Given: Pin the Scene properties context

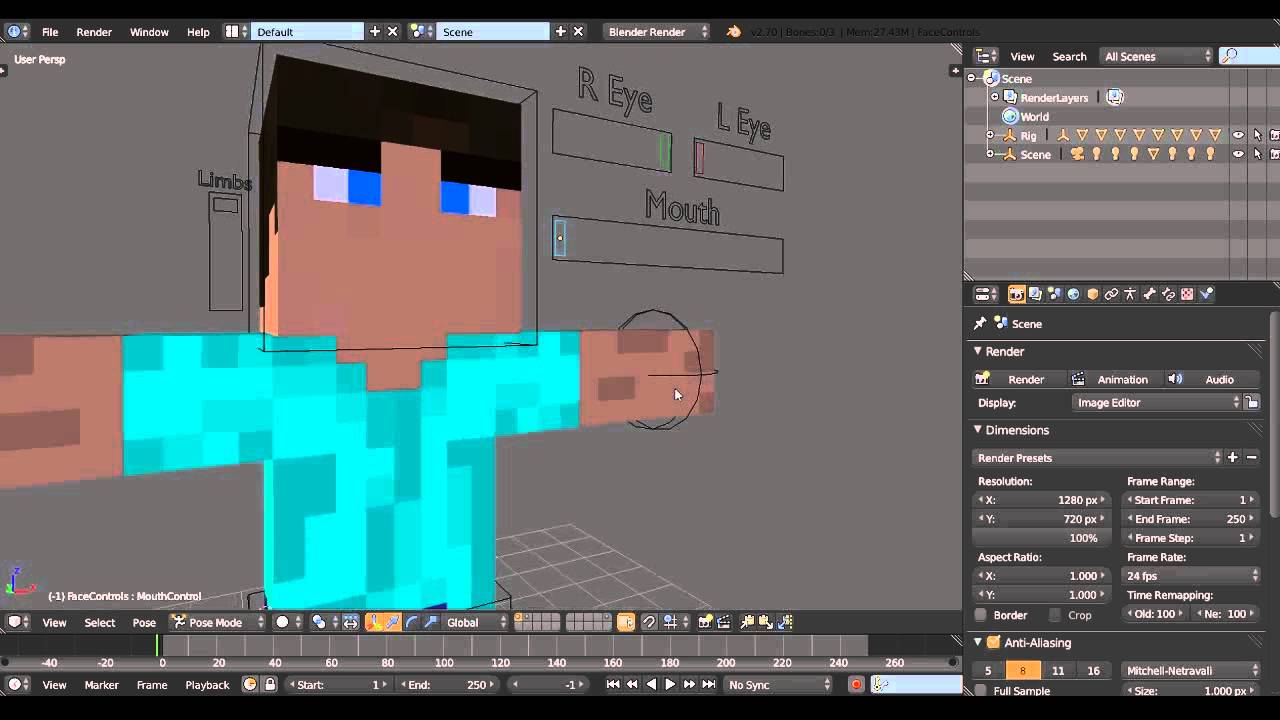Looking at the screenshot, I should coord(980,323).
